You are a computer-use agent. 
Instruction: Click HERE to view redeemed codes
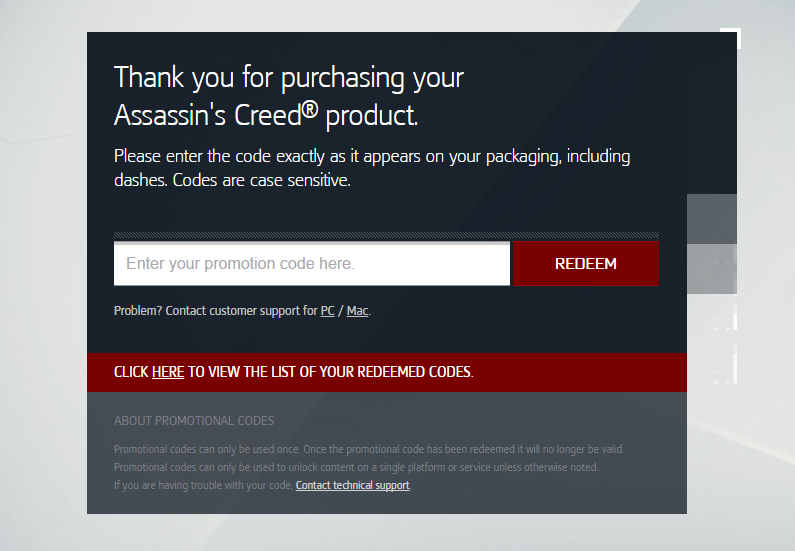168,372
